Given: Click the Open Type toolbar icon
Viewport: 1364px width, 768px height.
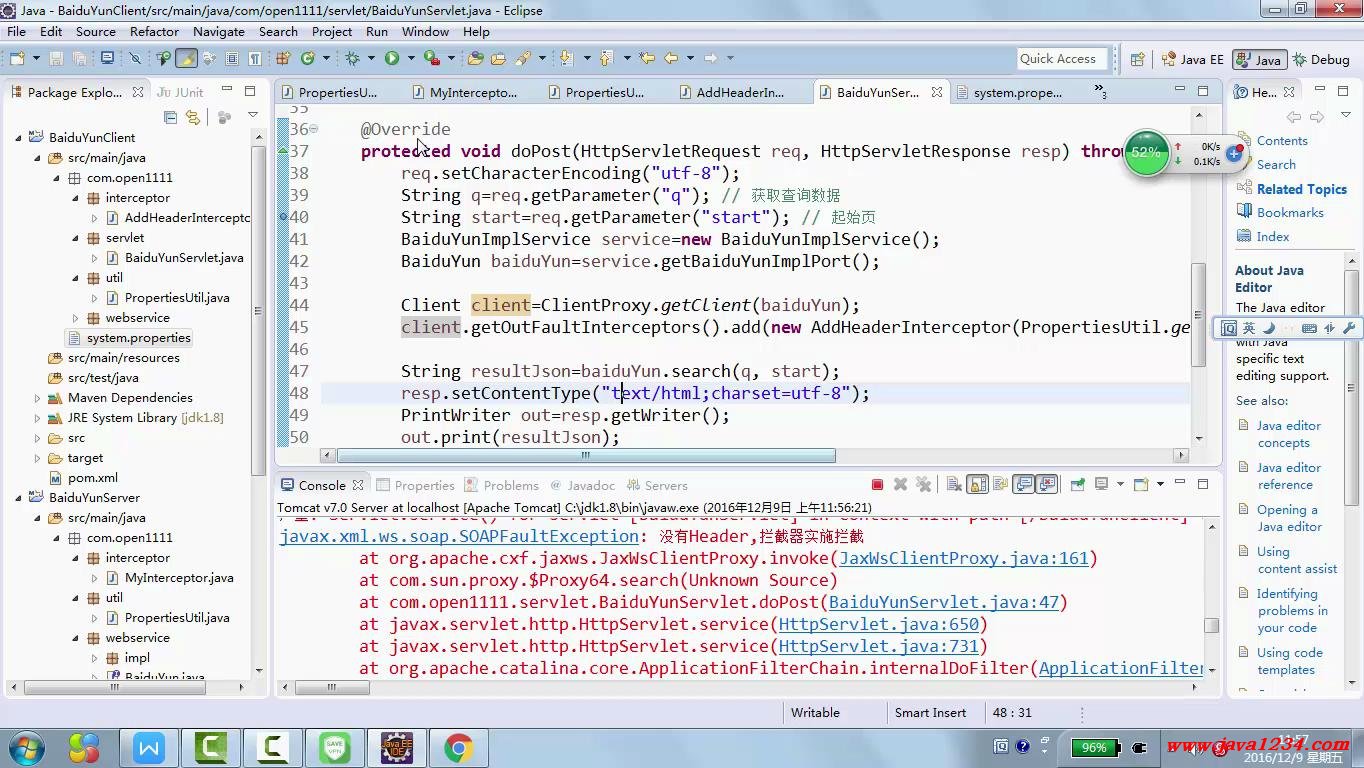Looking at the screenshot, I should 475,59.
